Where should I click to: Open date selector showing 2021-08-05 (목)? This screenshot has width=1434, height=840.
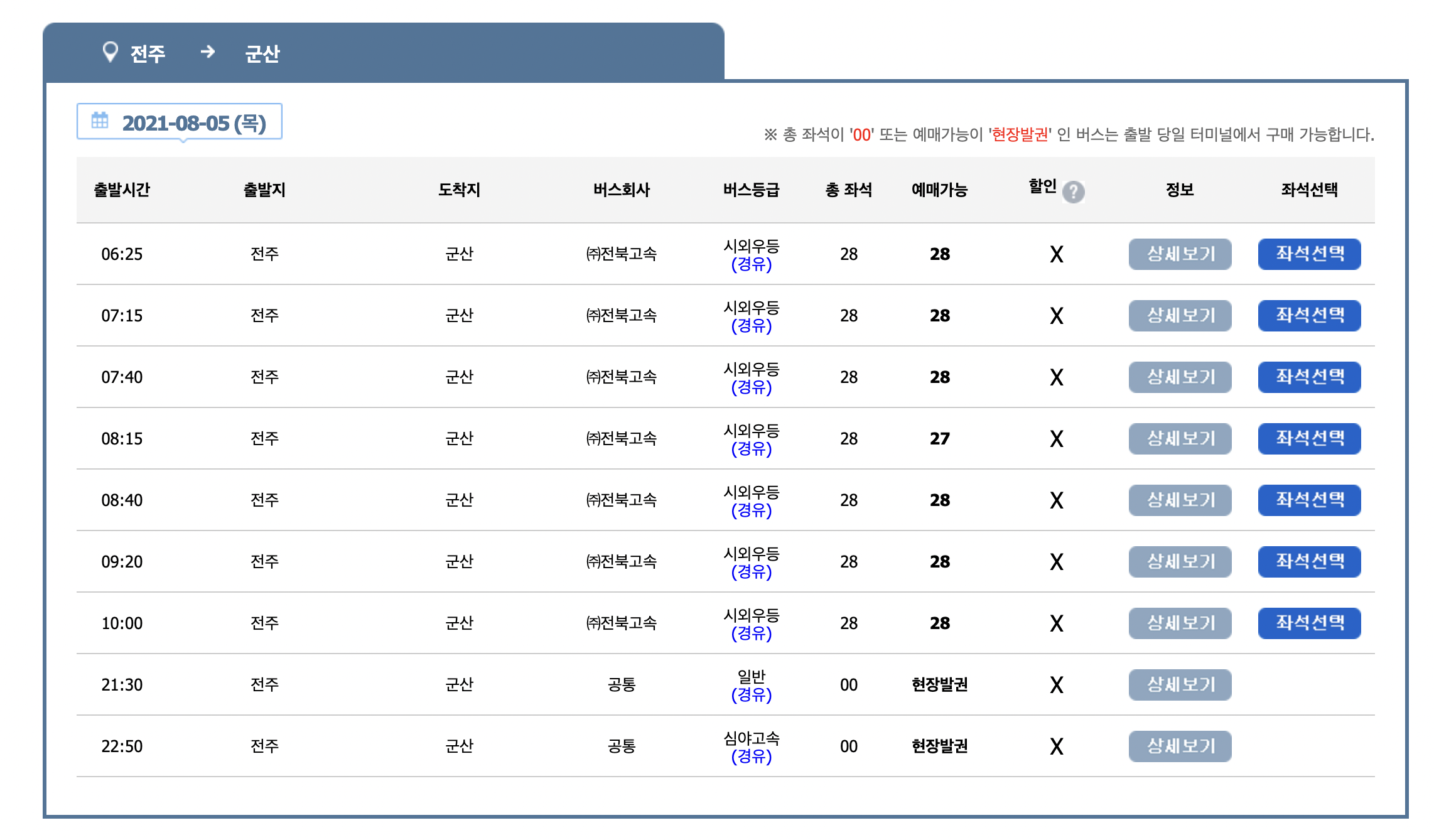(193, 122)
